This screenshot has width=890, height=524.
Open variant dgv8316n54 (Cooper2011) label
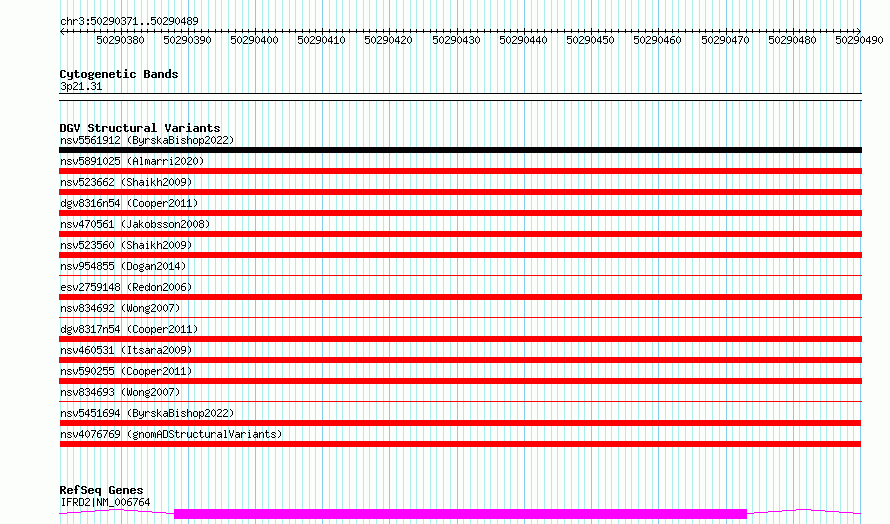tap(129, 203)
